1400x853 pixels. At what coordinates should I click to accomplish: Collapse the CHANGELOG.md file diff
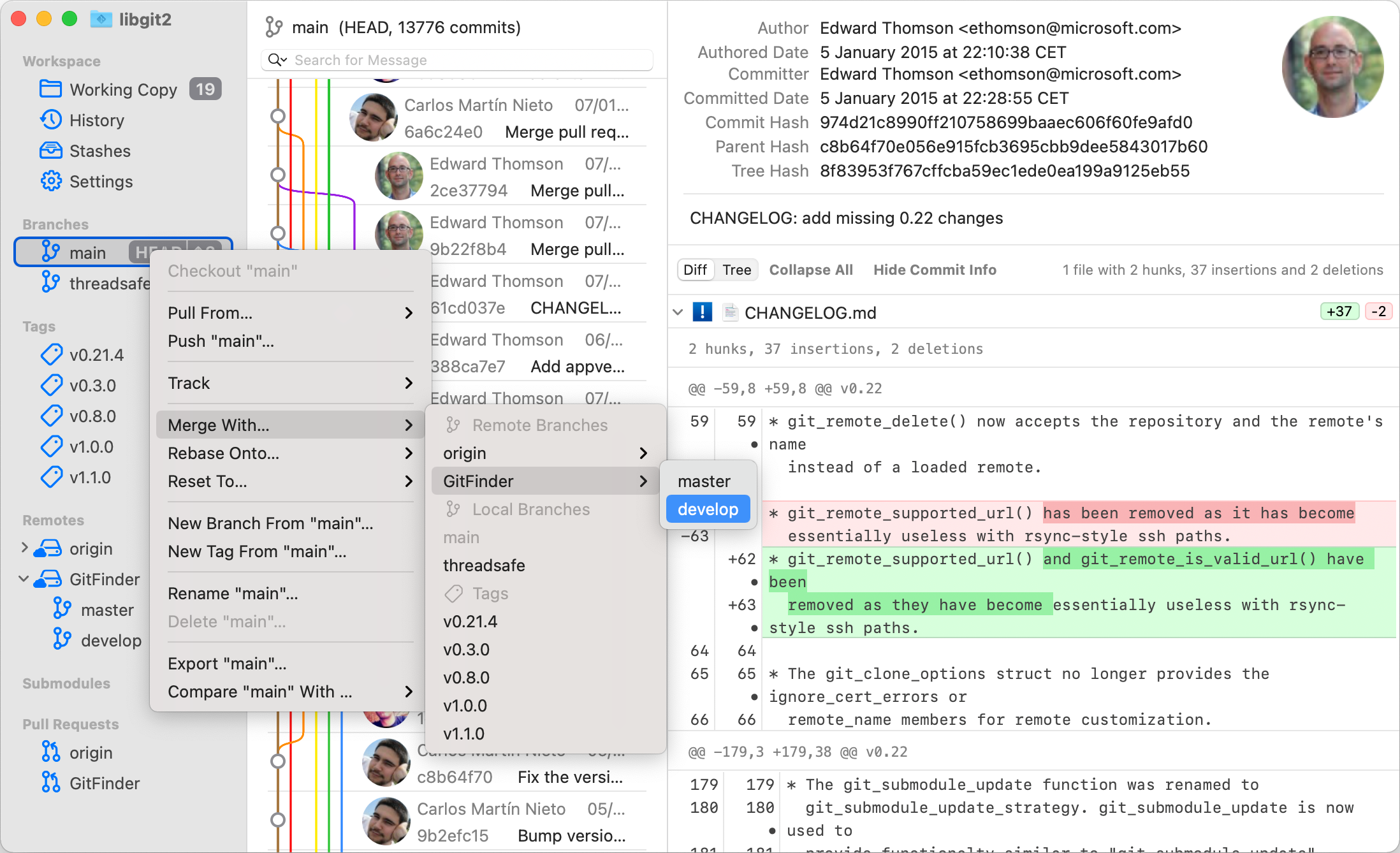pyautogui.click(x=678, y=312)
